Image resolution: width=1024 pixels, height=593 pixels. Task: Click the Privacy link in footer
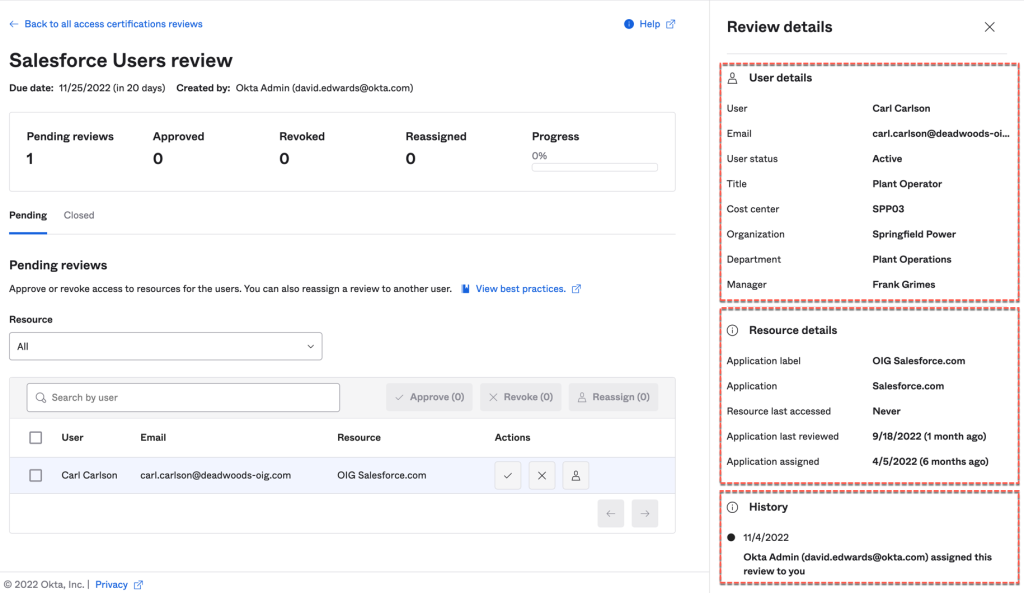[x=111, y=584]
